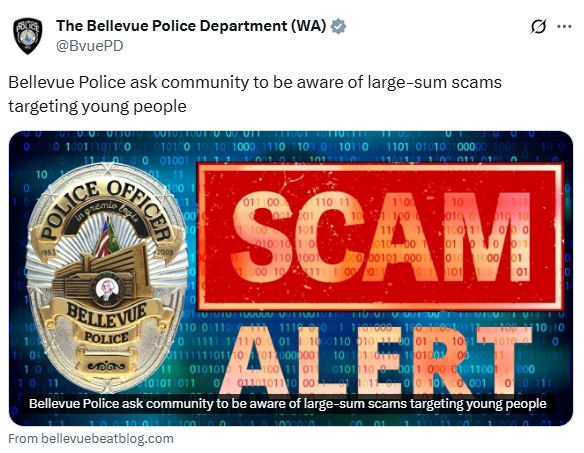
Task: Click the @BvuePD handle
Action: 89,46
